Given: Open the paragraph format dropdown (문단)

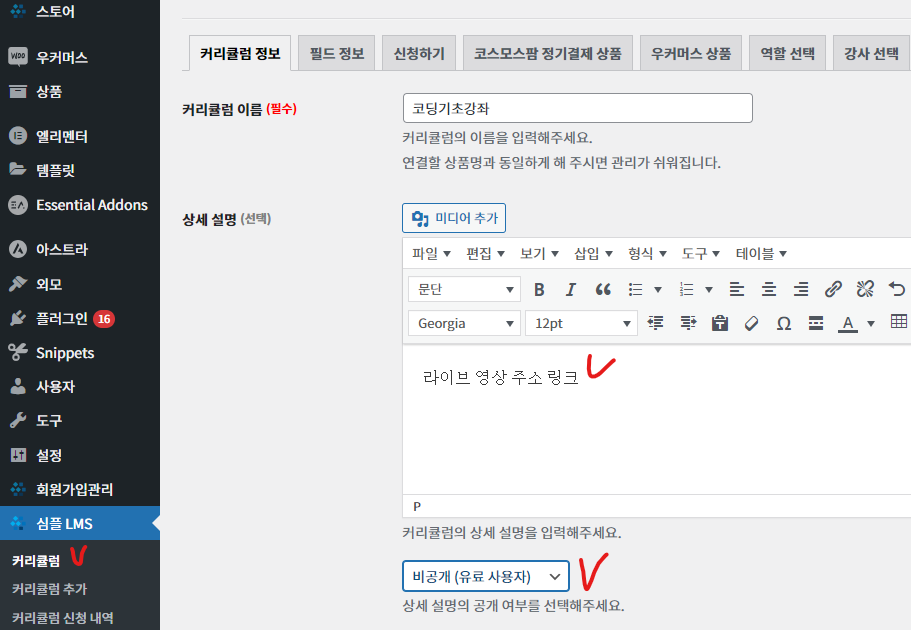Looking at the screenshot, I should (464, 289).
